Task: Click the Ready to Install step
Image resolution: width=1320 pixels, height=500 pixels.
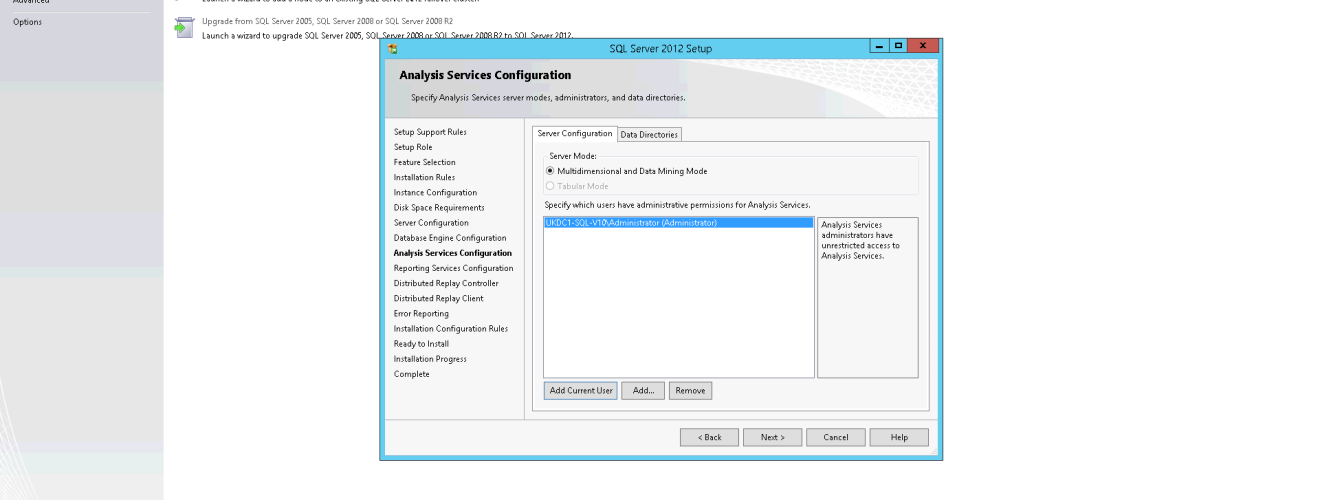Action: (421, 344)
